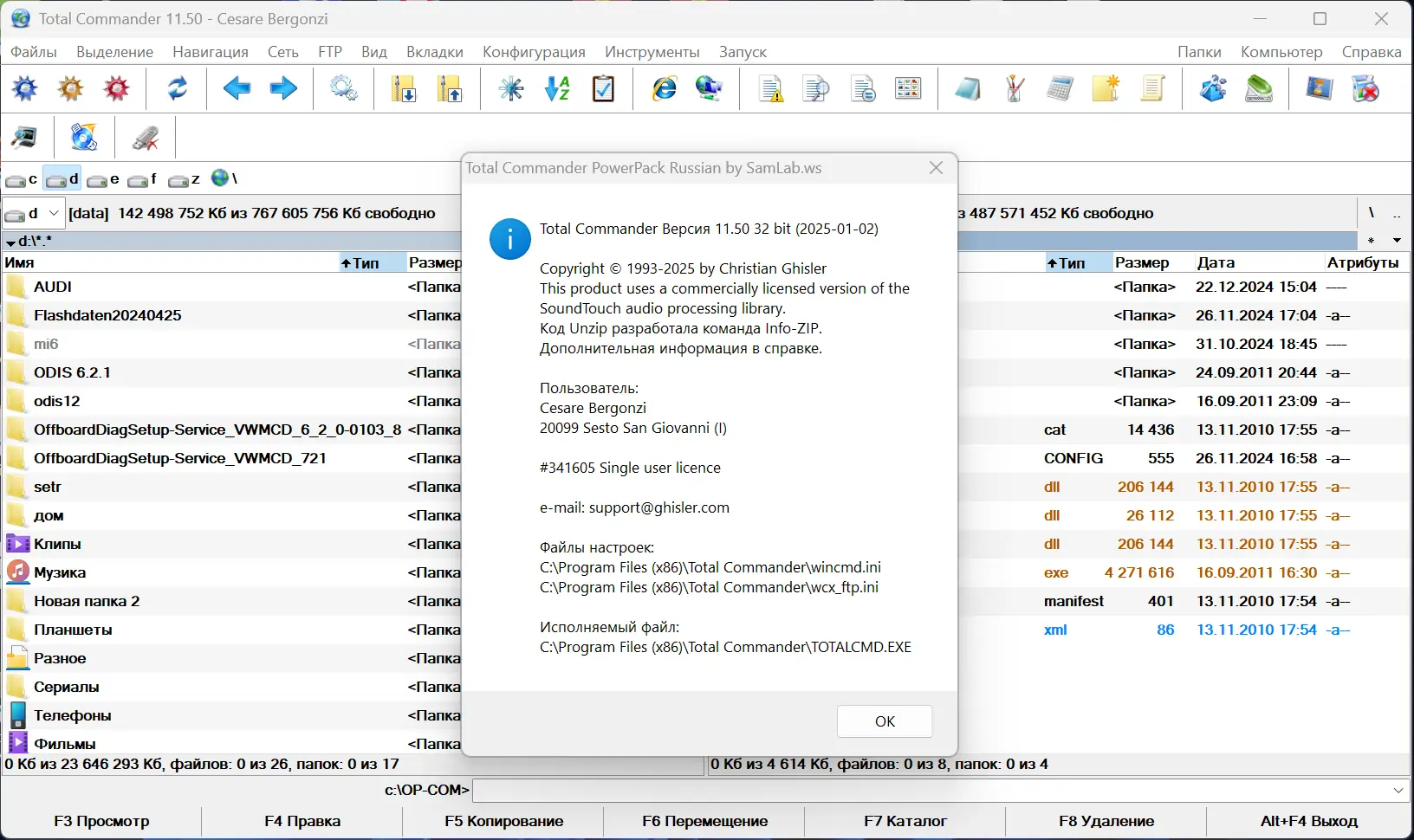Launch the paint brushes cup icon
The width and height of the screenshot is (1414, 840).
pos(1014,88)
